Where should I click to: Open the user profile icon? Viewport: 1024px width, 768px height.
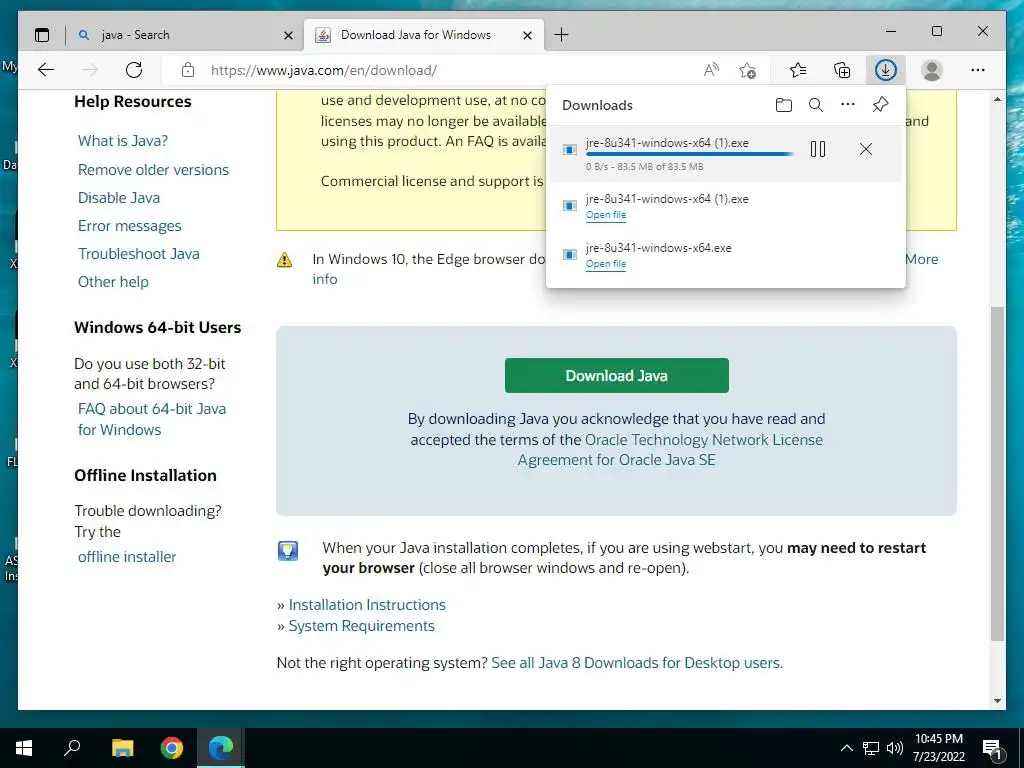coord(932,70)
